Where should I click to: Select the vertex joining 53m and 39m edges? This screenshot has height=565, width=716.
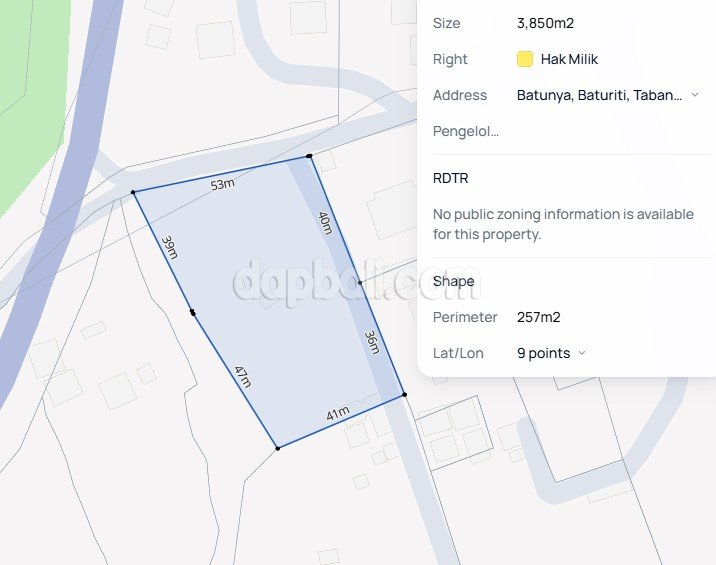[x=133, y=192]
